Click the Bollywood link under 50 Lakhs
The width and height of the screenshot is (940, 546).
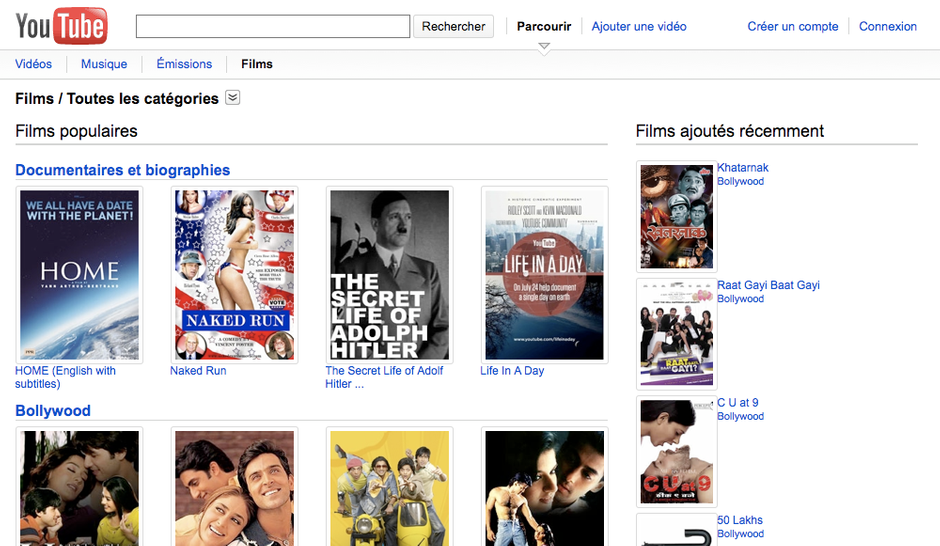[x=741, y=534]
